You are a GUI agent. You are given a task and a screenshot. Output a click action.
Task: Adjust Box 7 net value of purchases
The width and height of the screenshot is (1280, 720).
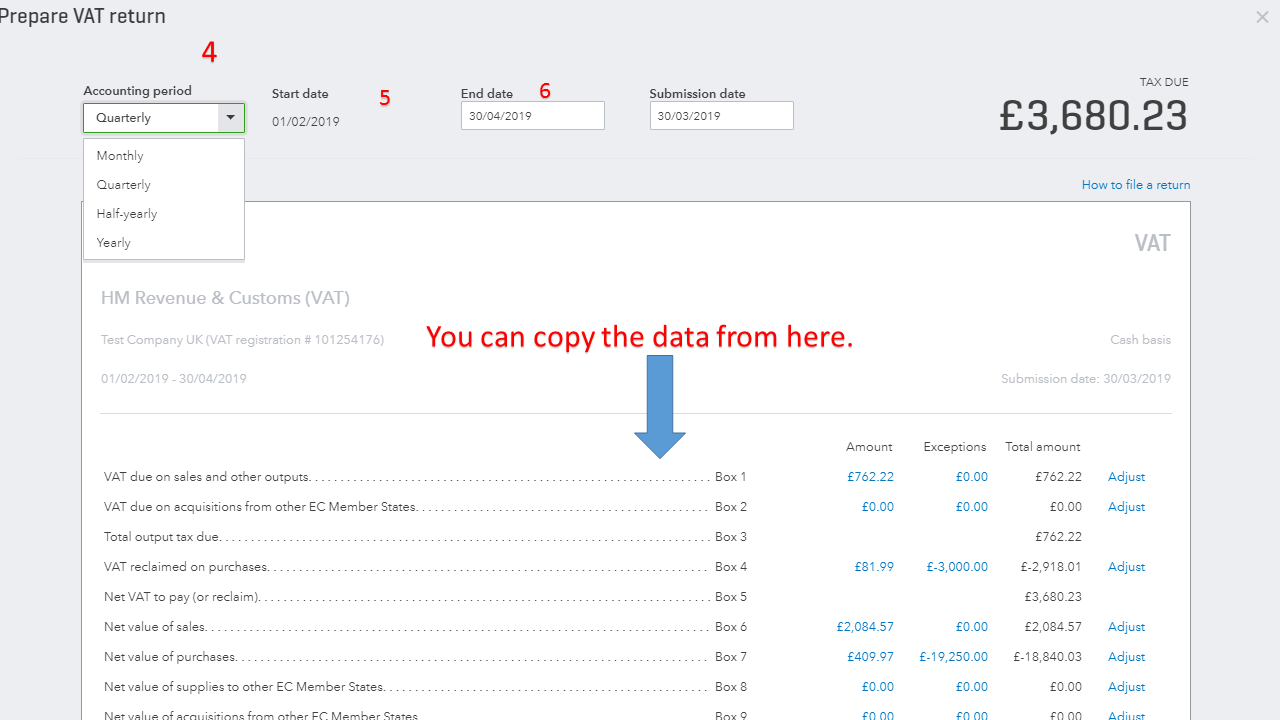pyautogui.click(x=1126, y=656)
